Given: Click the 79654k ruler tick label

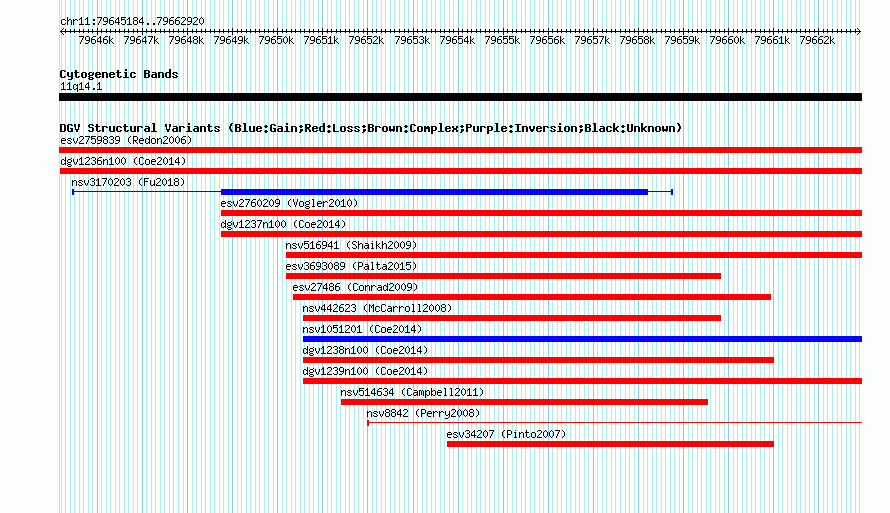Looking at the screenshot, I should click(x=457, y=40).
